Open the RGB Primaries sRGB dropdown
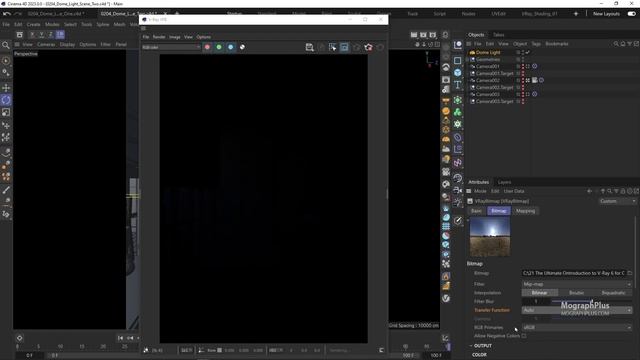This screenshot has height=360, width=640. [577, 327]
